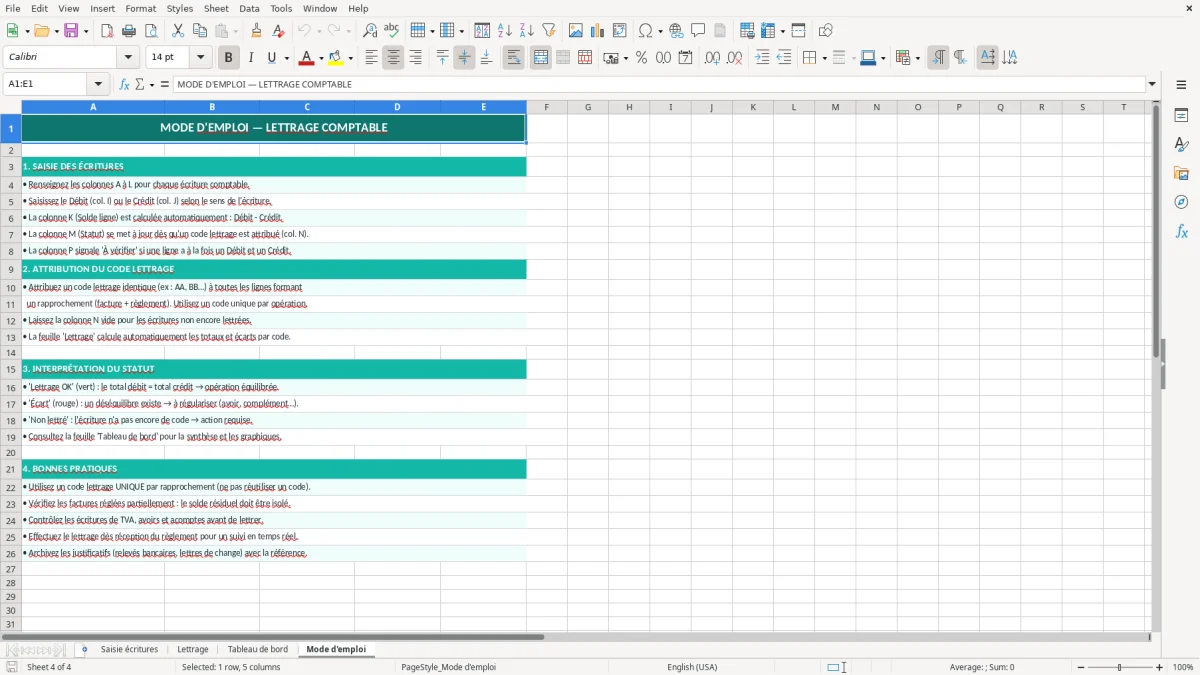The width and height of the screenshot is (1200, 675).
Task: Click the formula input line
Action: click(x=659, y=84)
